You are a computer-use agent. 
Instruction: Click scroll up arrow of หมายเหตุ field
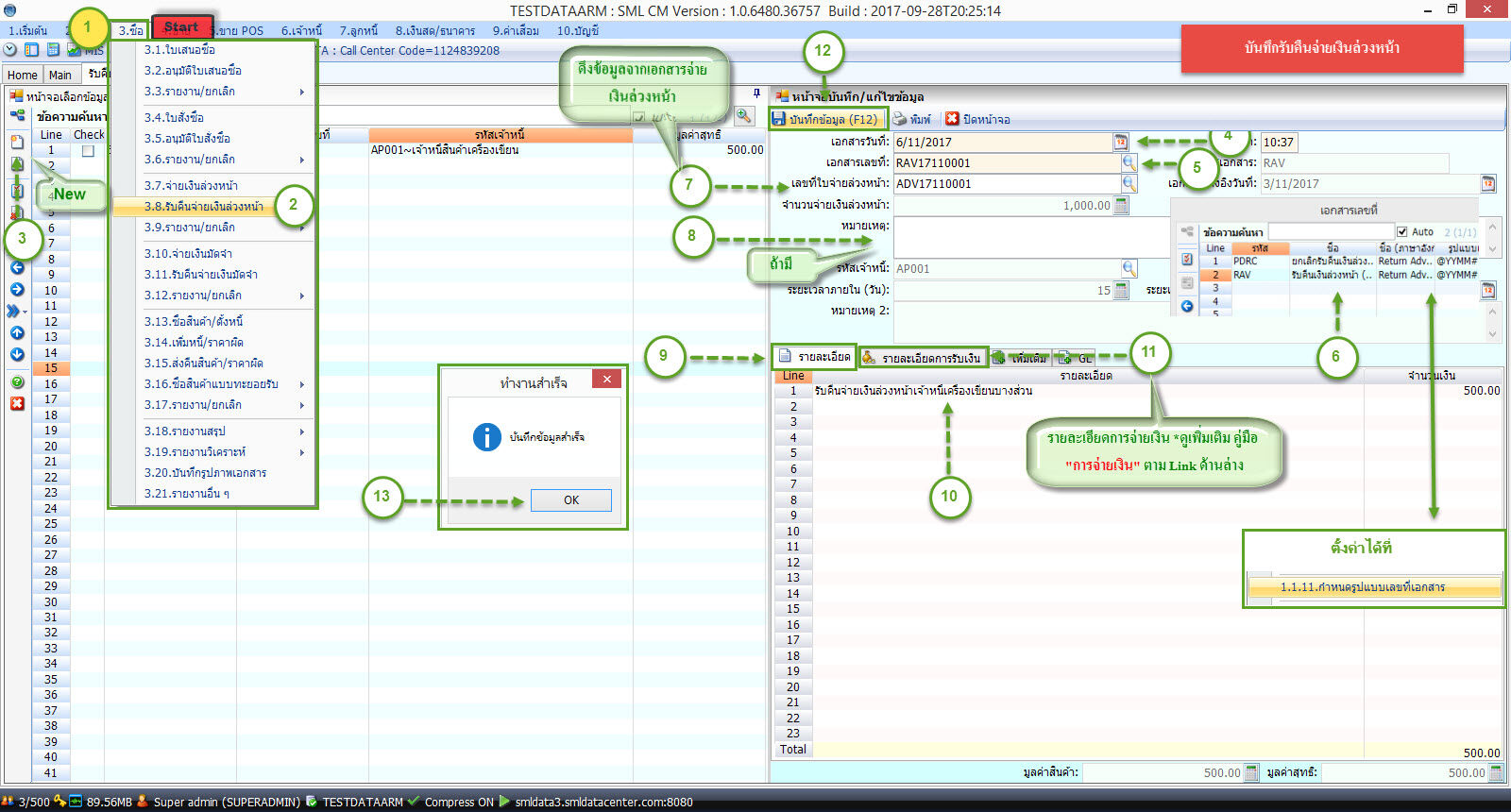click(x=1492, y=227)
